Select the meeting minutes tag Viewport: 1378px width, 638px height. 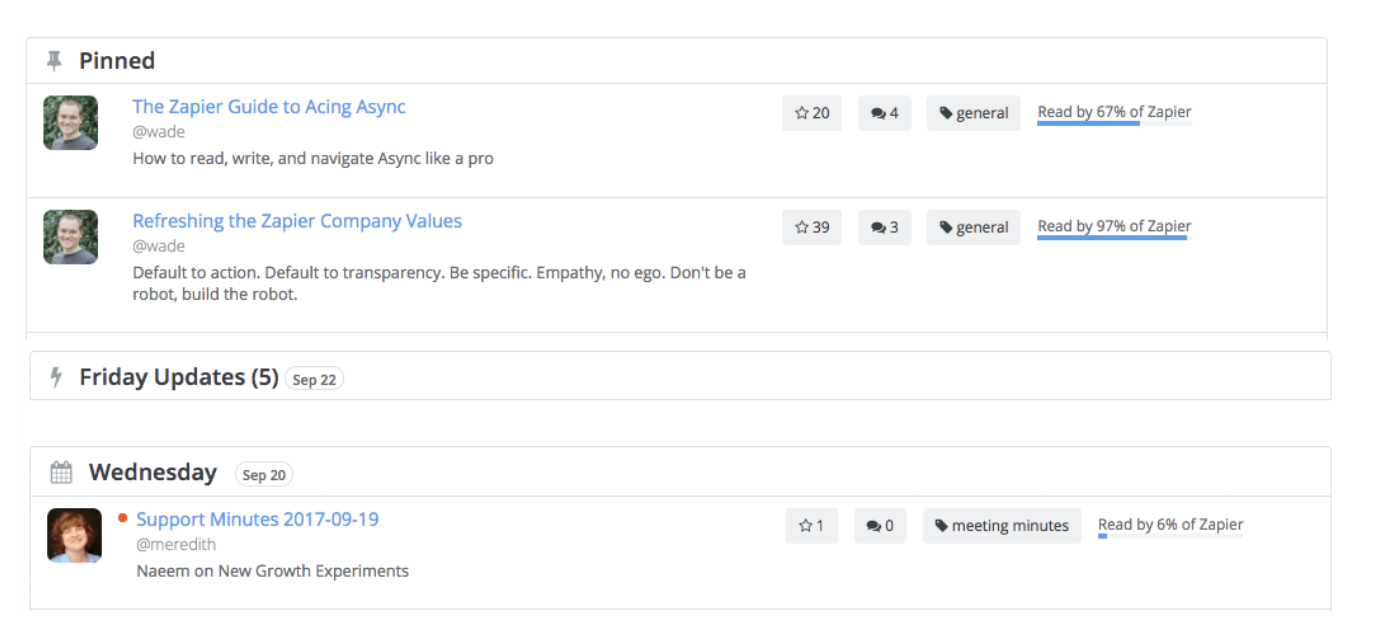coord(1001,525)
